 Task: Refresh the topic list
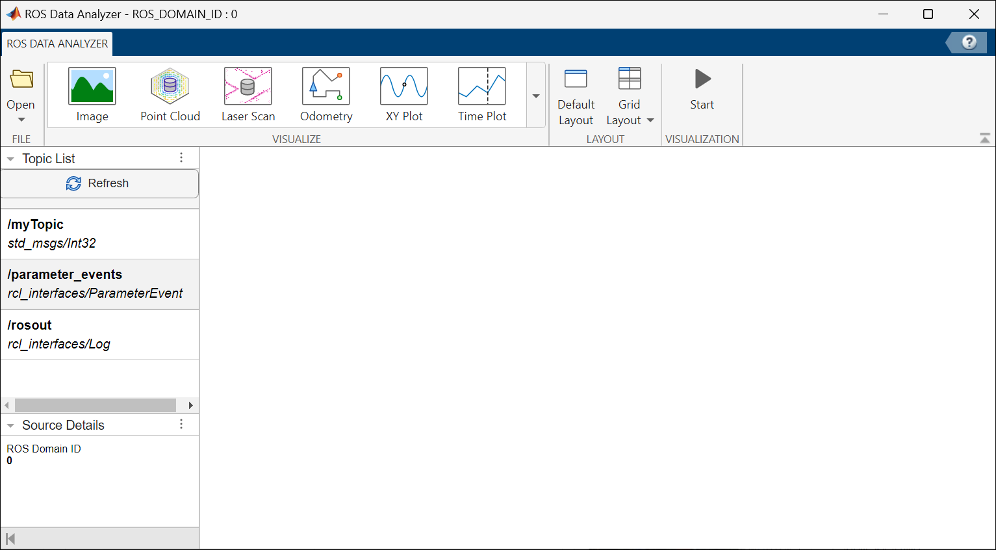click(x=100, y=184)
